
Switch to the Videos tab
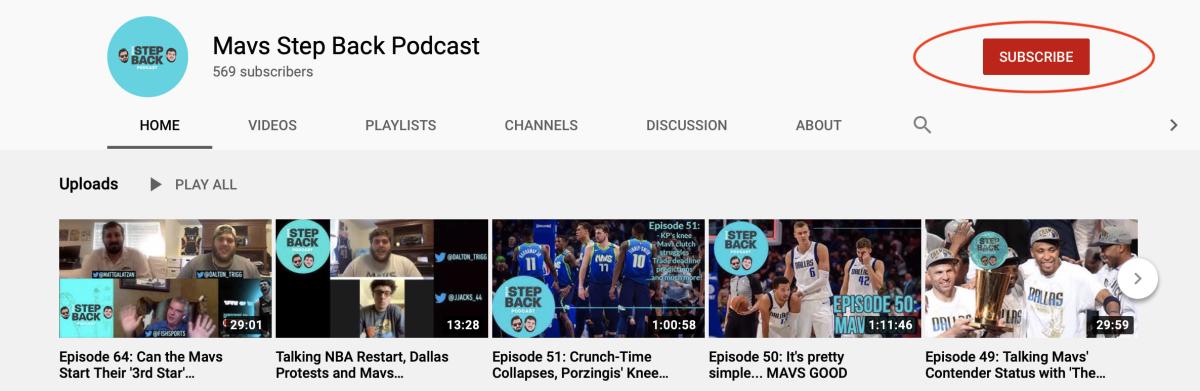pos(273,125)
